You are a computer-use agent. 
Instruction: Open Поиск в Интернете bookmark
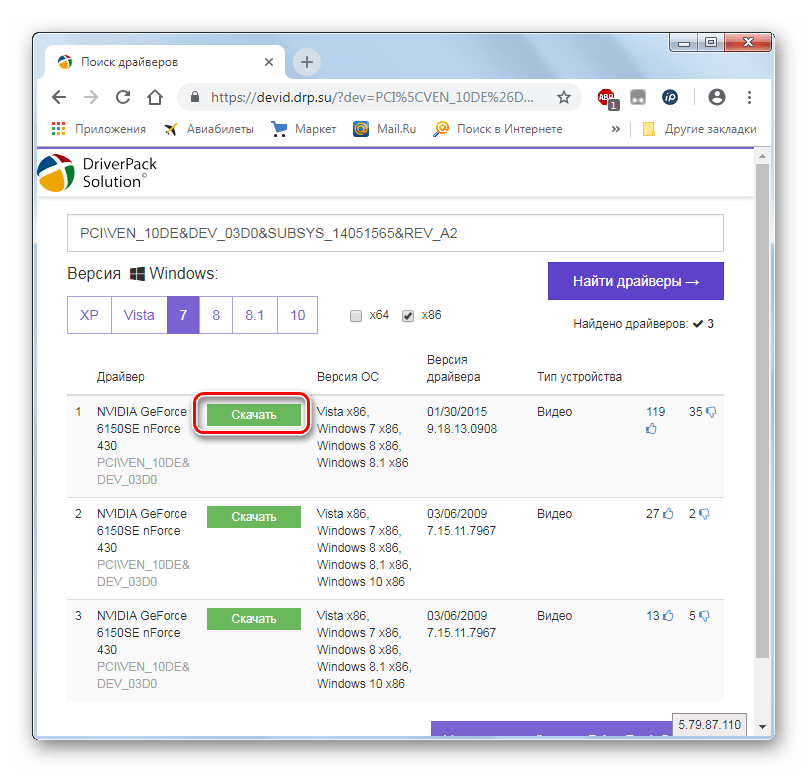(x=498, y=129)
